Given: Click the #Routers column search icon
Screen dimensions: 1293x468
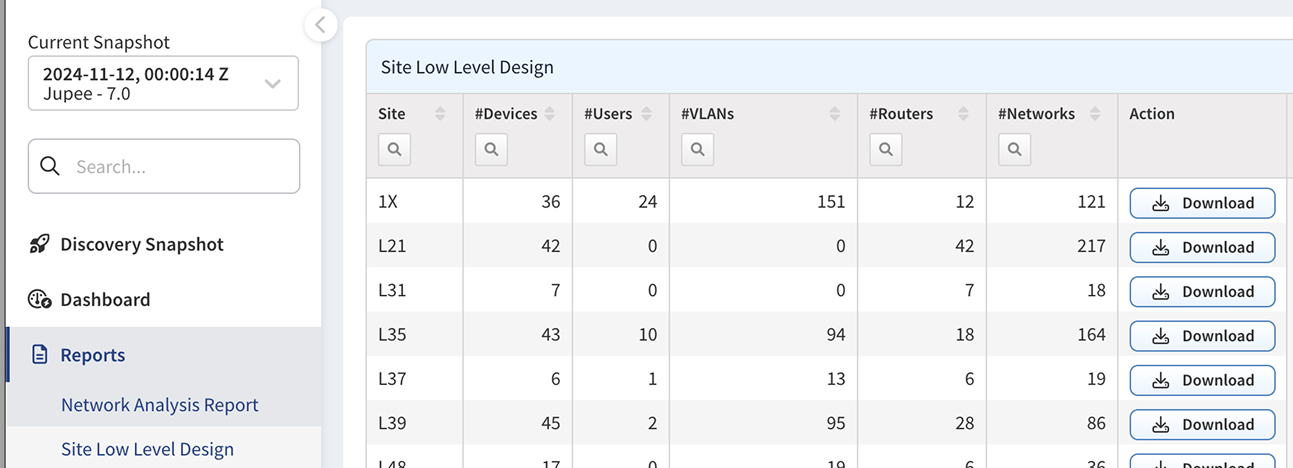Looking at the screenshot, I should [886, 150].
